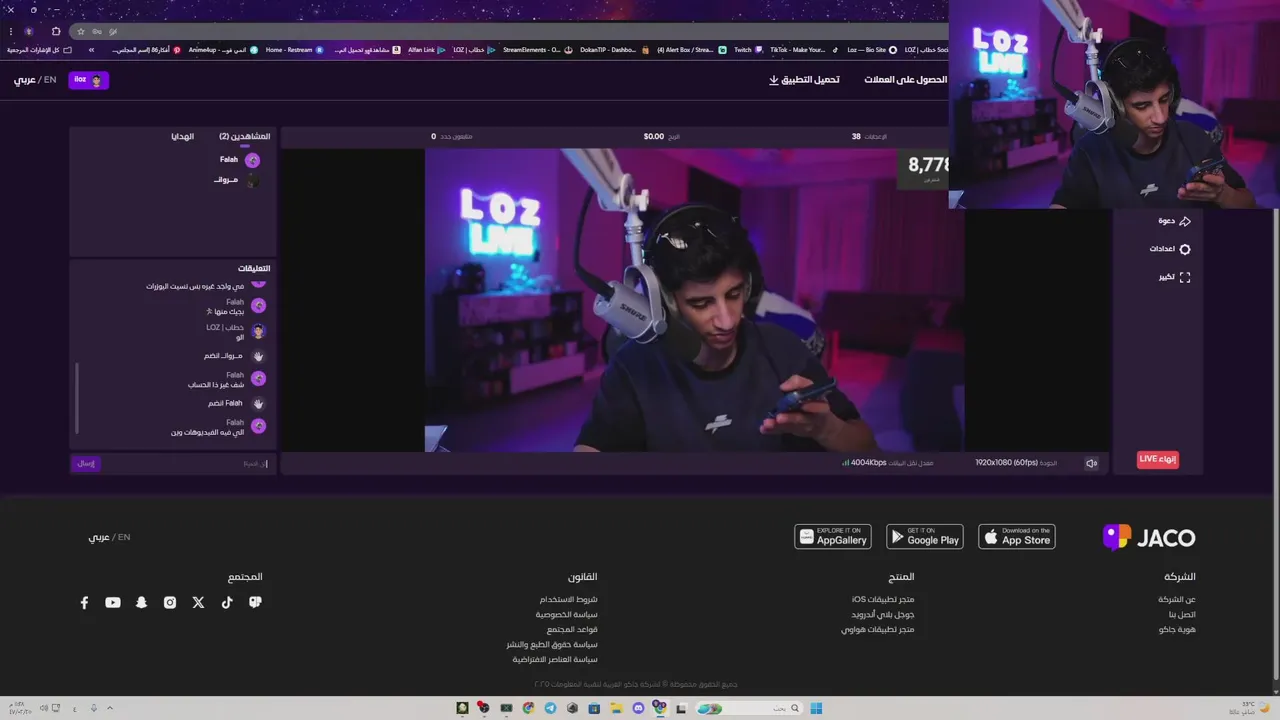
Task: Open the Snapchat social icon
Action: point(141,602)
